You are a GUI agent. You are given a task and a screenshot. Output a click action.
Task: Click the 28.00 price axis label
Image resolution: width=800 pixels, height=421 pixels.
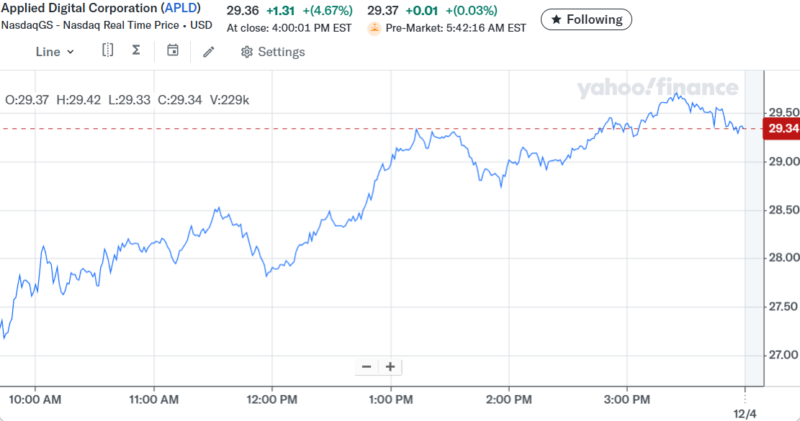[x=780, y=258]
